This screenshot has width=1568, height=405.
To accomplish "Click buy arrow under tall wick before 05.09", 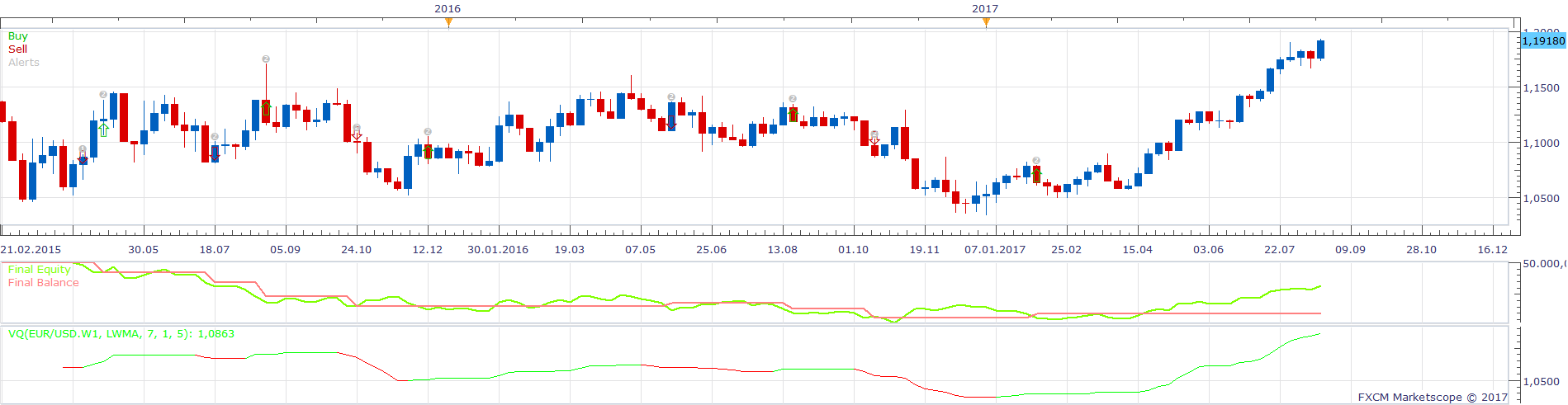I will point(266,108).
